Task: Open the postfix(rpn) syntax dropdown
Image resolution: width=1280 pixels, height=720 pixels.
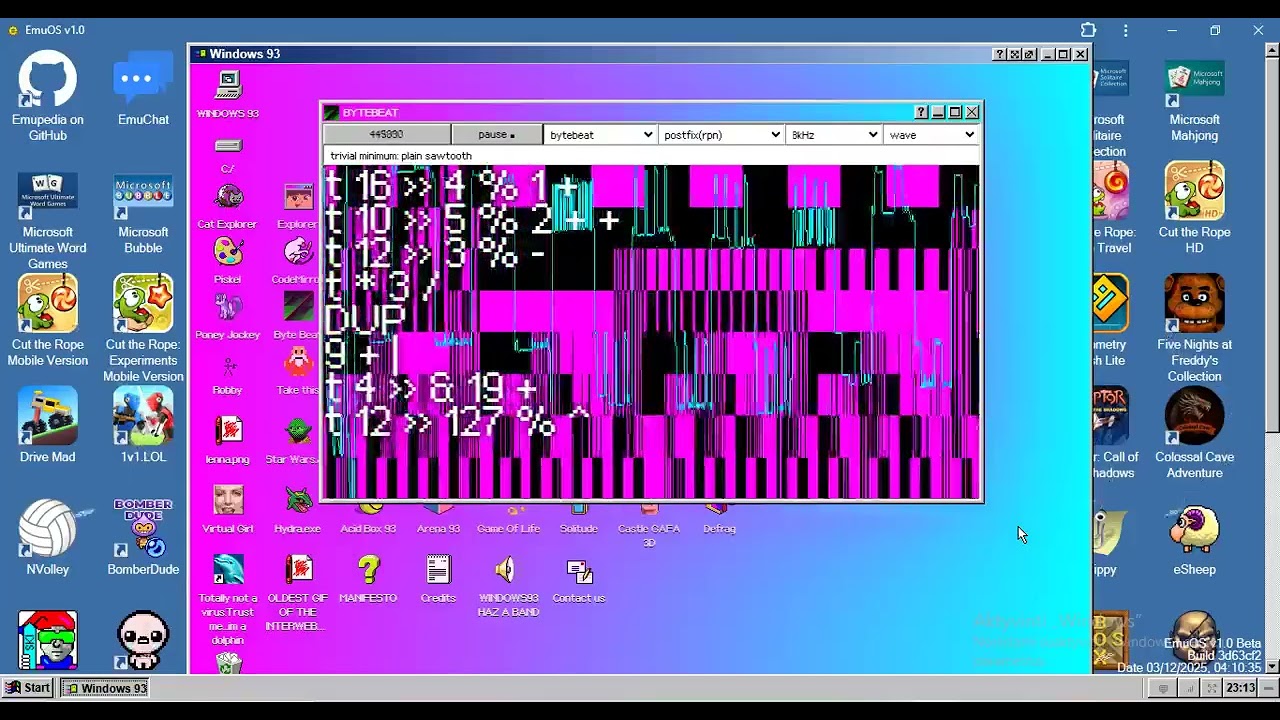Action: click(721, 135)
